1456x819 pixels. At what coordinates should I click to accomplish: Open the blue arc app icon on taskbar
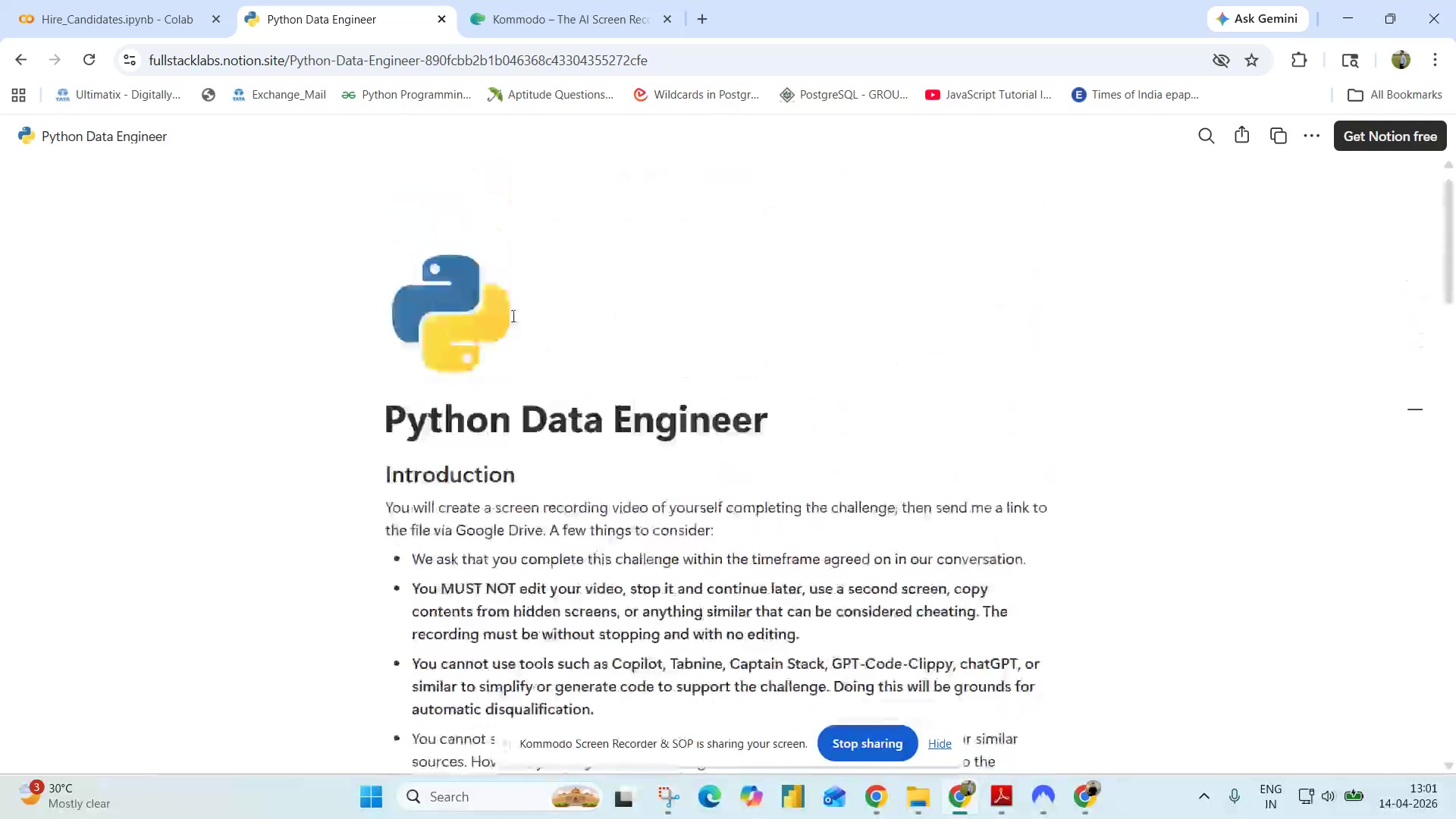click(x=1043, y=797)
